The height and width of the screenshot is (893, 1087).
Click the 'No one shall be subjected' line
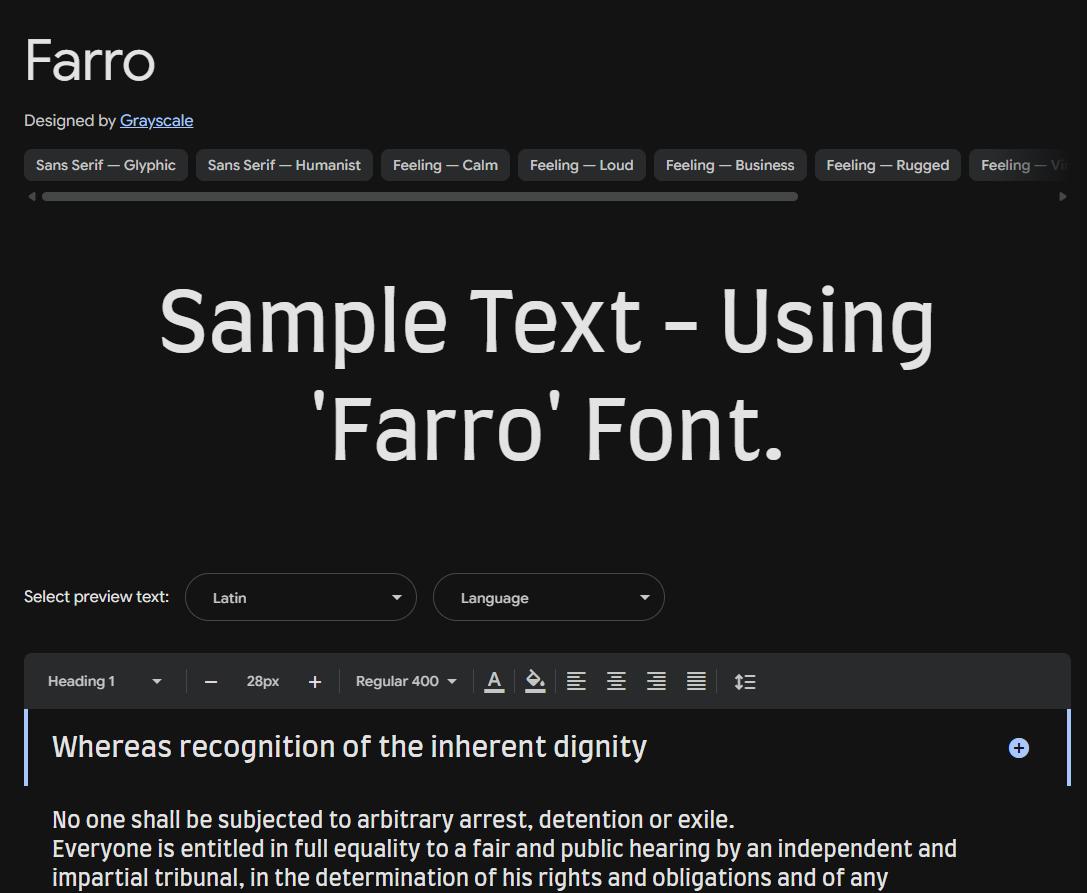[393, 820]
